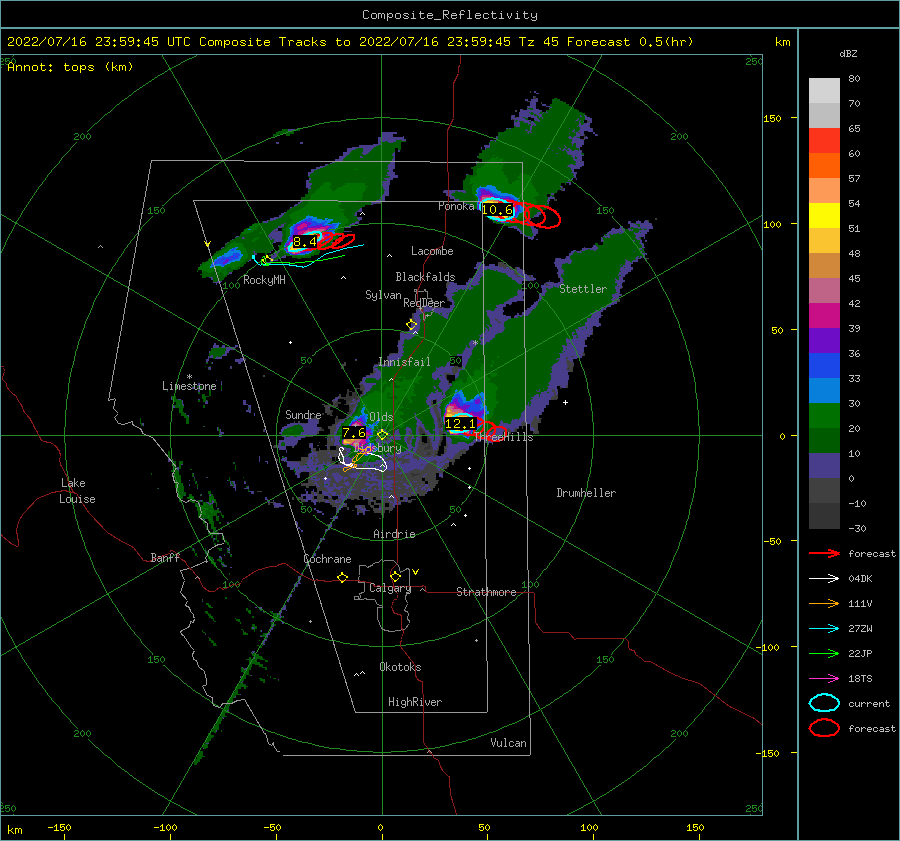Click the yellow diamond marker below Cochrane
The width and height of the screenshot is (900, 841).
pos(343,577)
